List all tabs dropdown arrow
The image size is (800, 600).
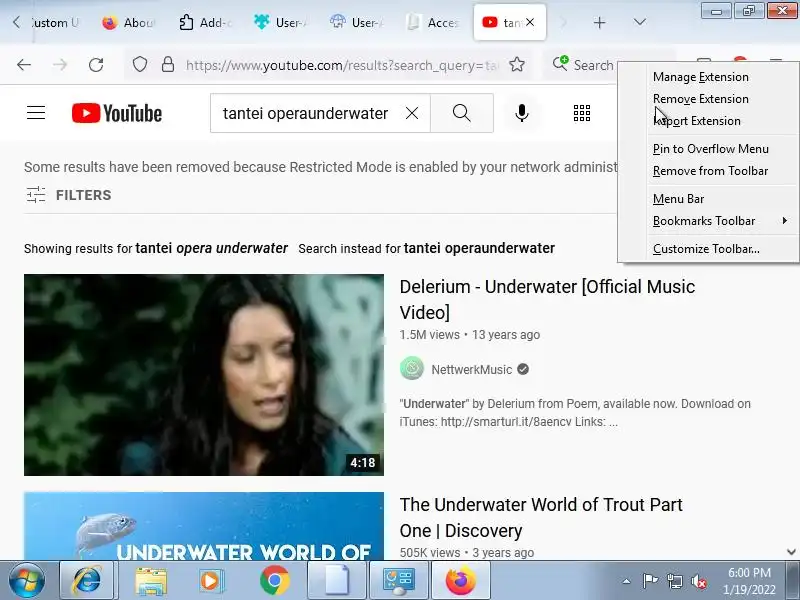point(639,22)
